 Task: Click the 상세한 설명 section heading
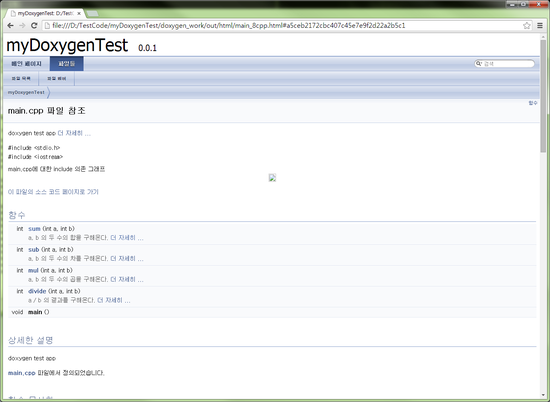(31, 340)
